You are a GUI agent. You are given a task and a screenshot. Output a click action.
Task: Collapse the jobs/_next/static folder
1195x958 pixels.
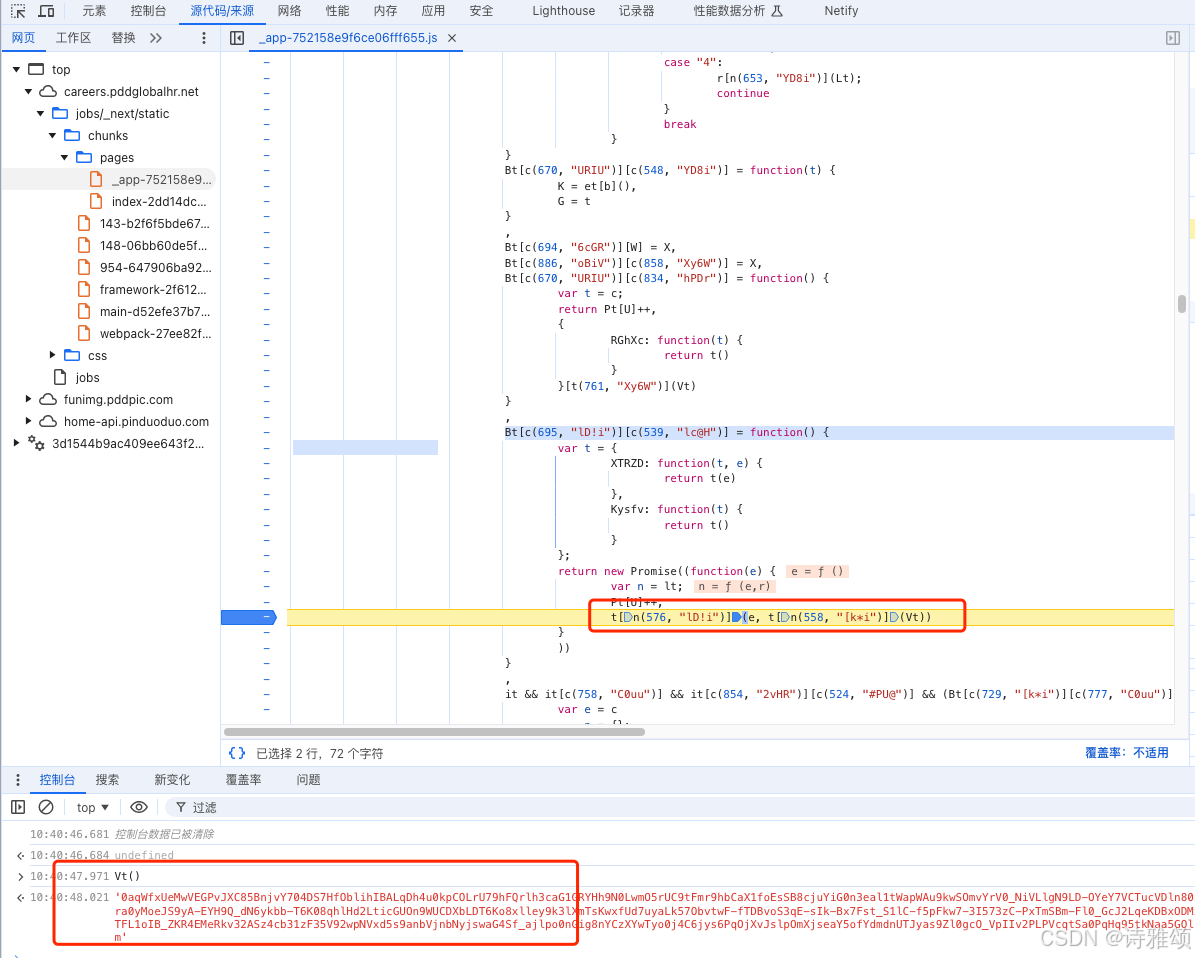(40, 114)
